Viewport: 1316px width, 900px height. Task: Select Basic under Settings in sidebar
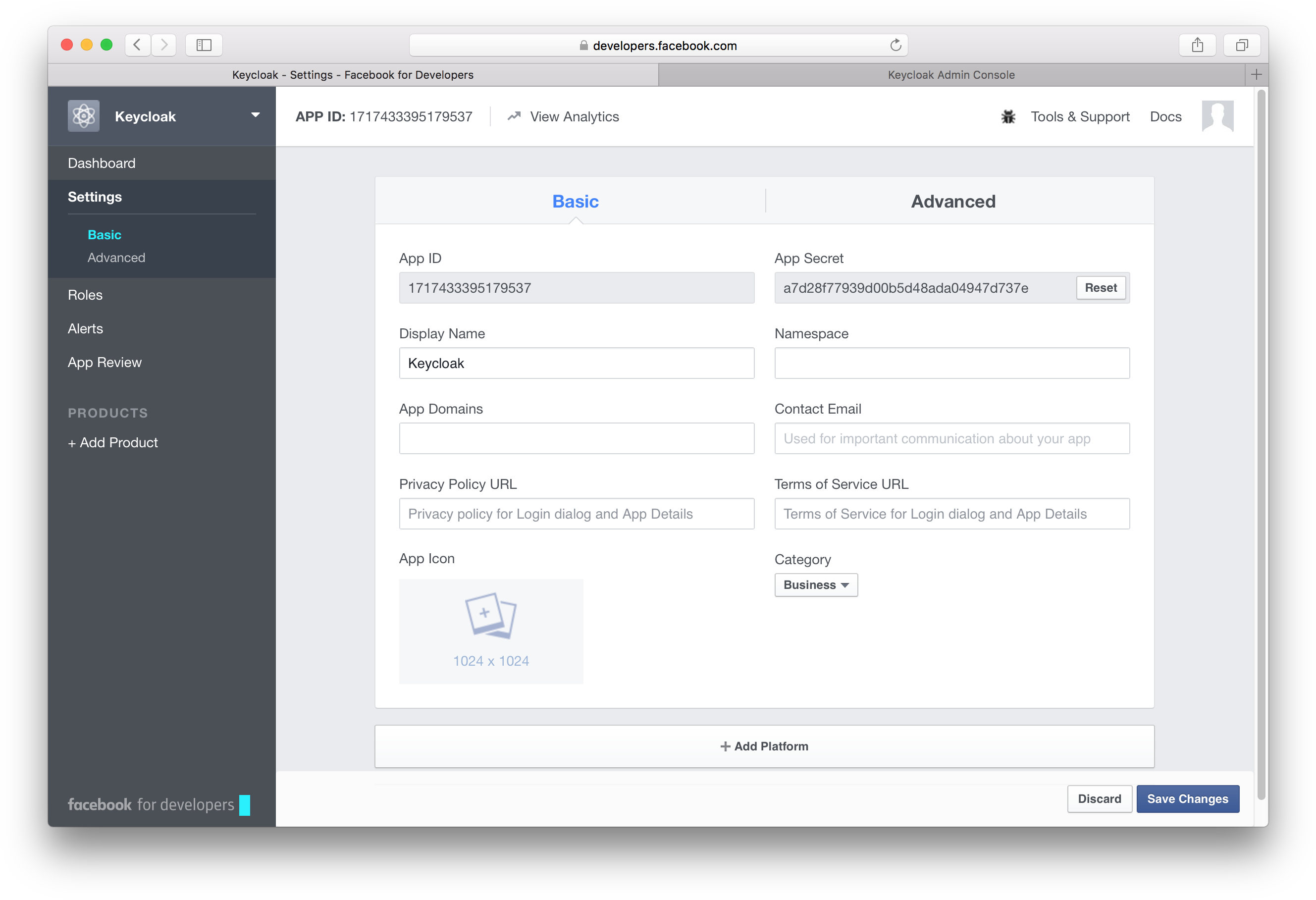tap(104, 234)
